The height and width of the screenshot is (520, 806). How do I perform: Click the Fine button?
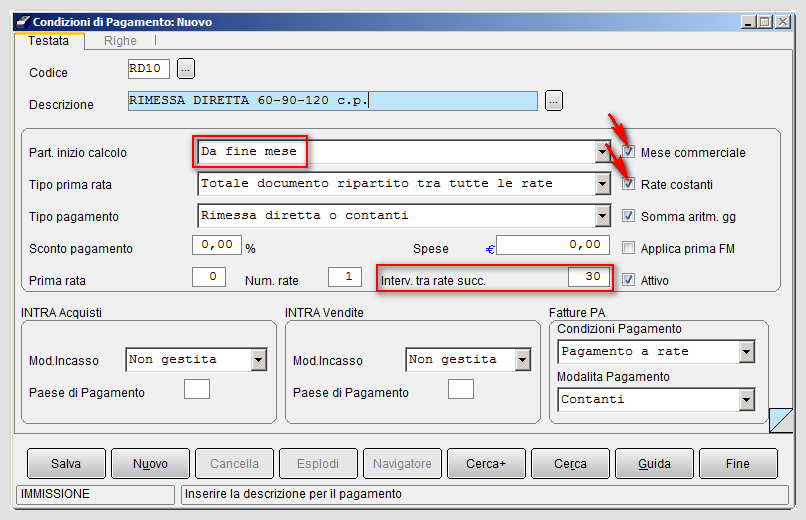(738, 463)
